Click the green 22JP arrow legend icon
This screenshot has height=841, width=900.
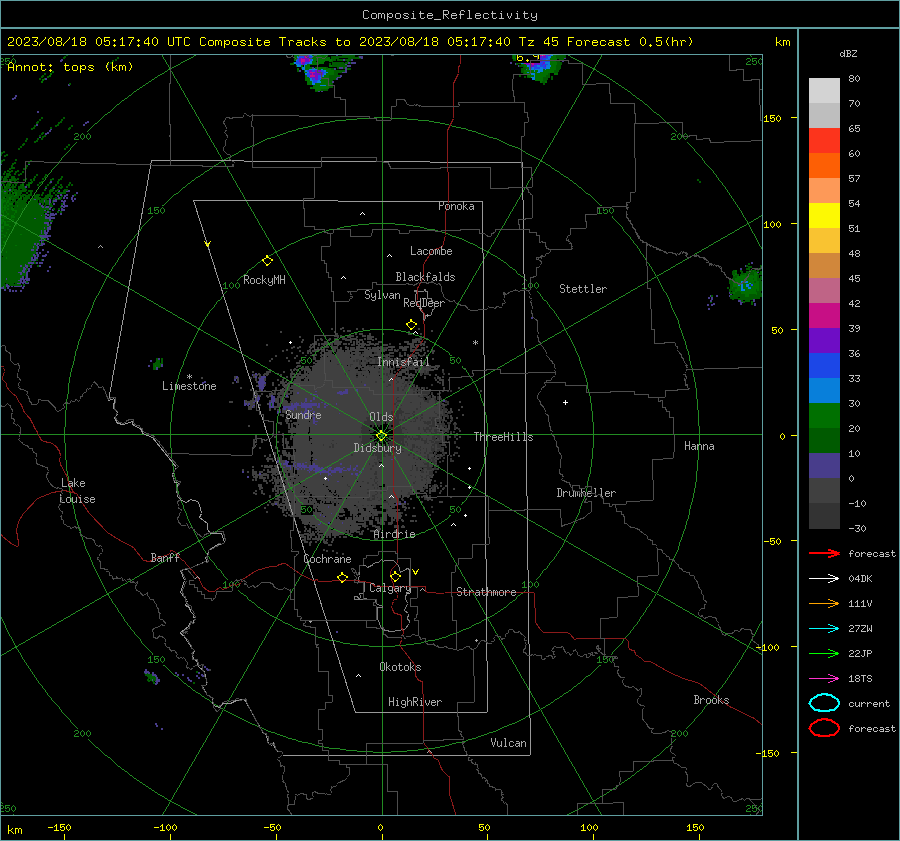coord(824,653)
